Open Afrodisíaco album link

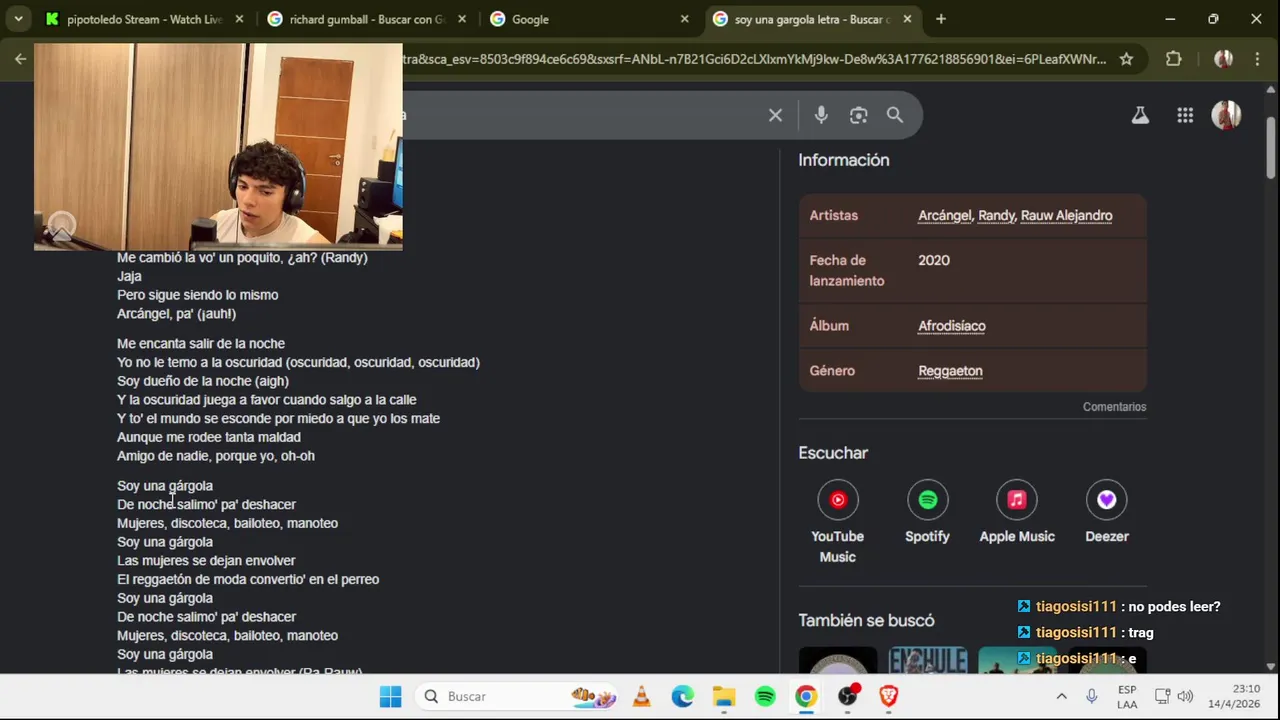(952, 326)
